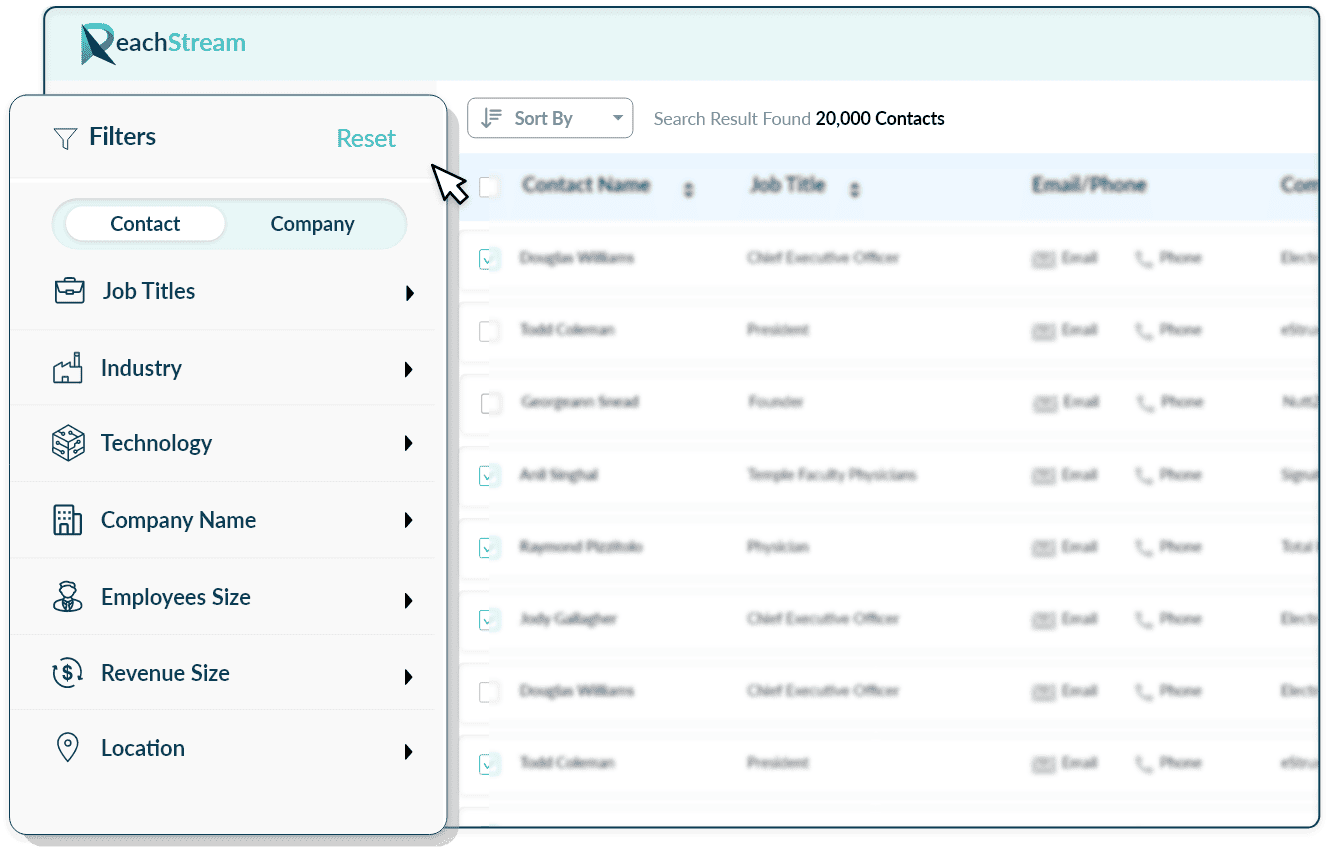Image resolution: width=1330 pixels, height=848 pixels.
Task: Expand the Revenue Size filter arrow
Action: (409, 677)
